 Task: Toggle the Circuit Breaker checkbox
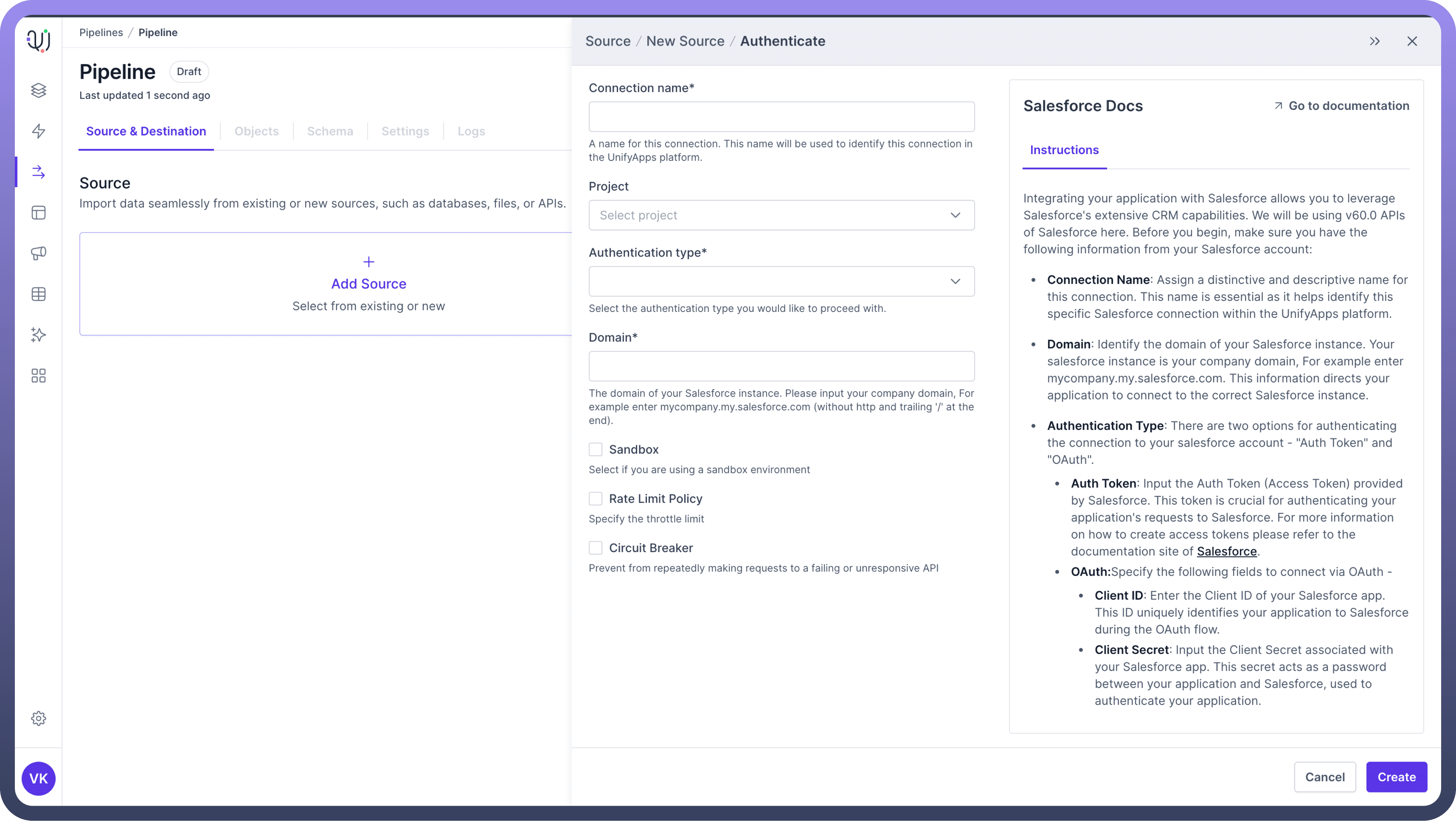(595, 548)
